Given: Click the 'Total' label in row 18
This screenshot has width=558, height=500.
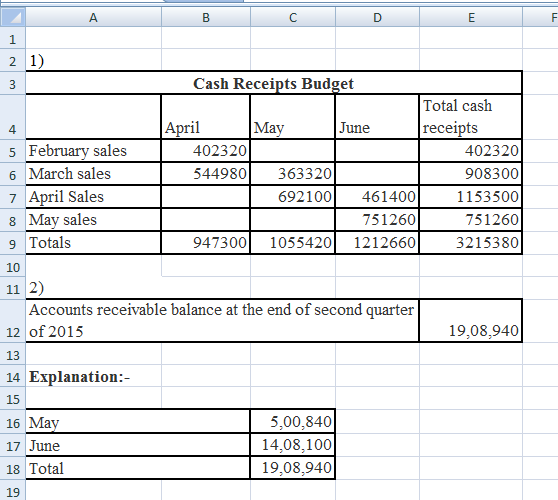Looking at the screenshot, I should pyautogui.click(x=138, y=468).
